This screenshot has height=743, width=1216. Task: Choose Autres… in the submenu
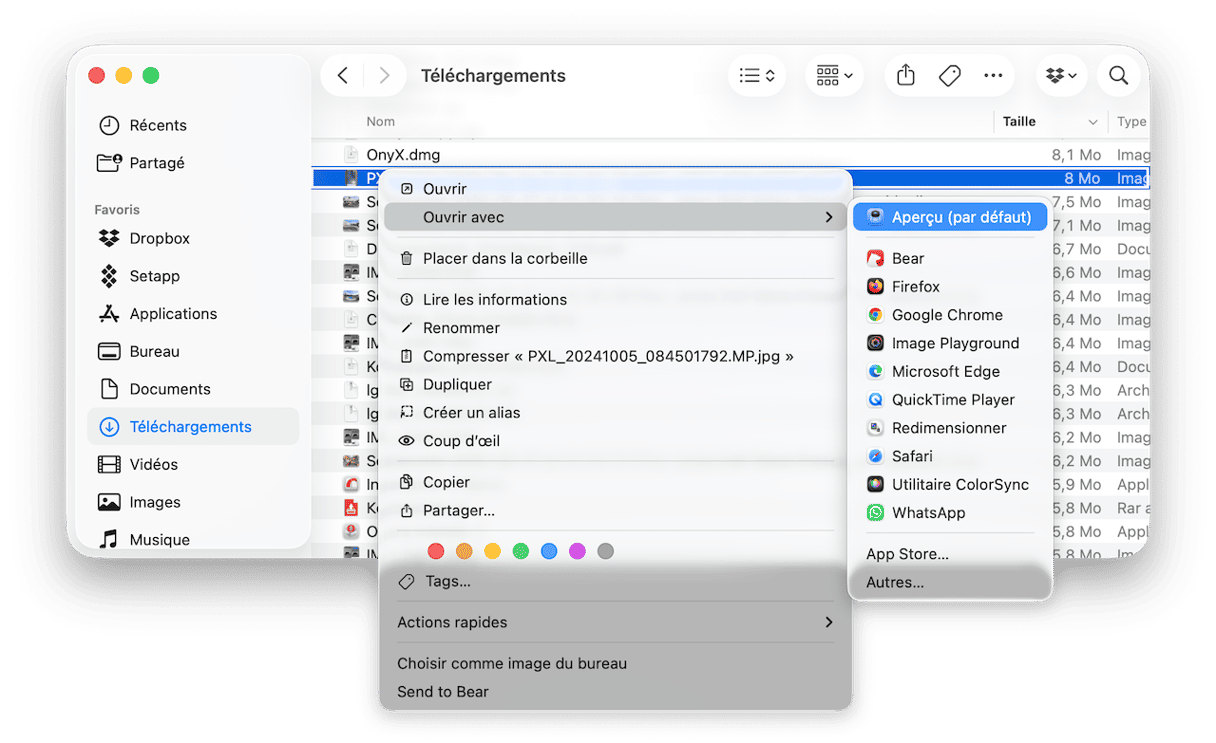pos(950,582)
